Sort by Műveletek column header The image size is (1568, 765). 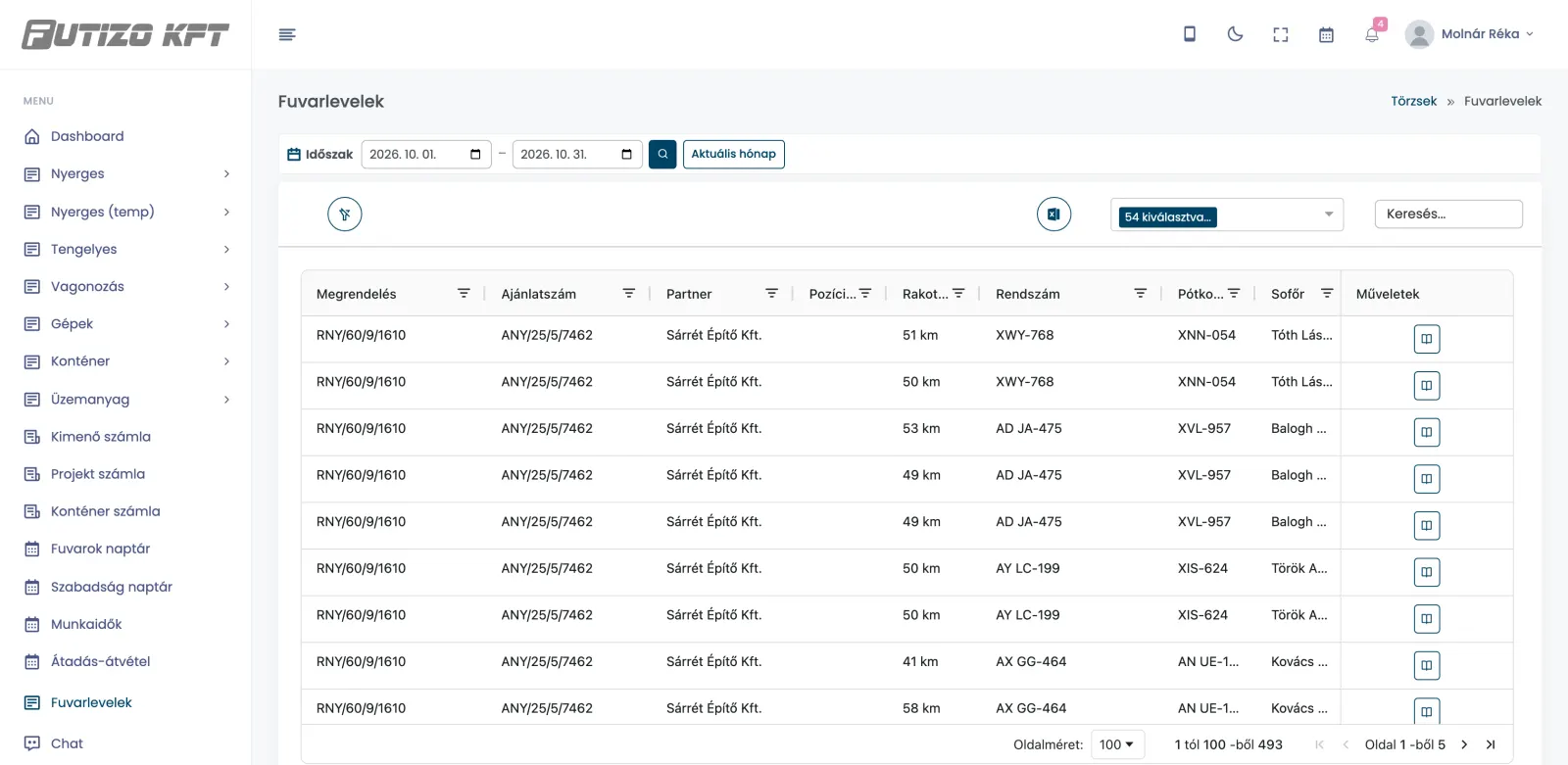pos(1388,294)
